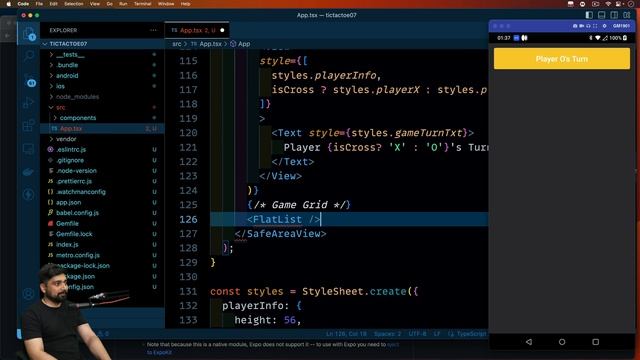Click App symbol in the breadcrumb
Screen dimensions: 640x360
pos(244,44)
